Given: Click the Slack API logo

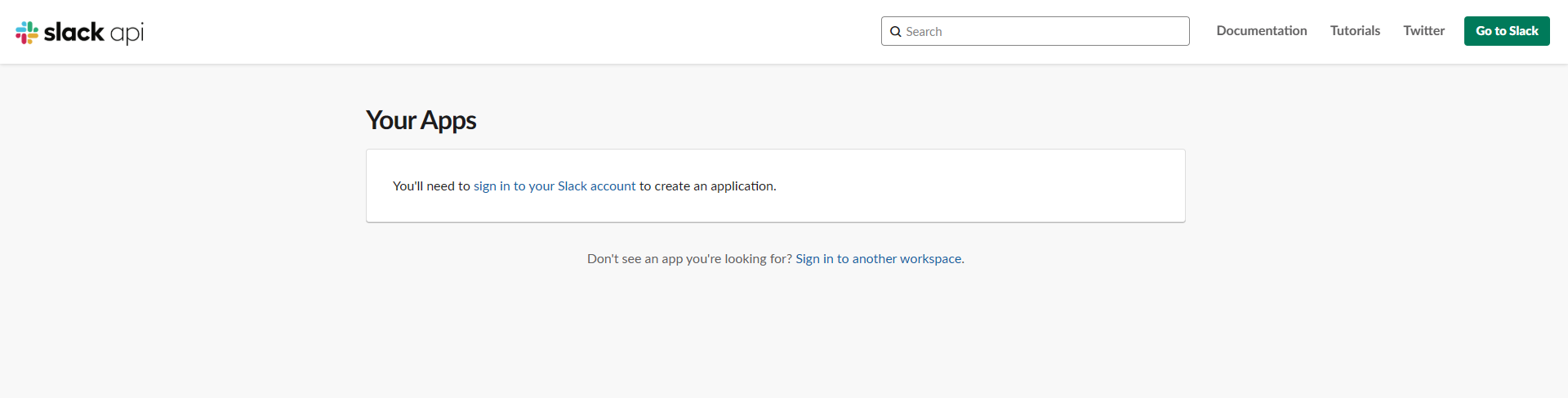Looking at the screenshot, I should 79,32.
